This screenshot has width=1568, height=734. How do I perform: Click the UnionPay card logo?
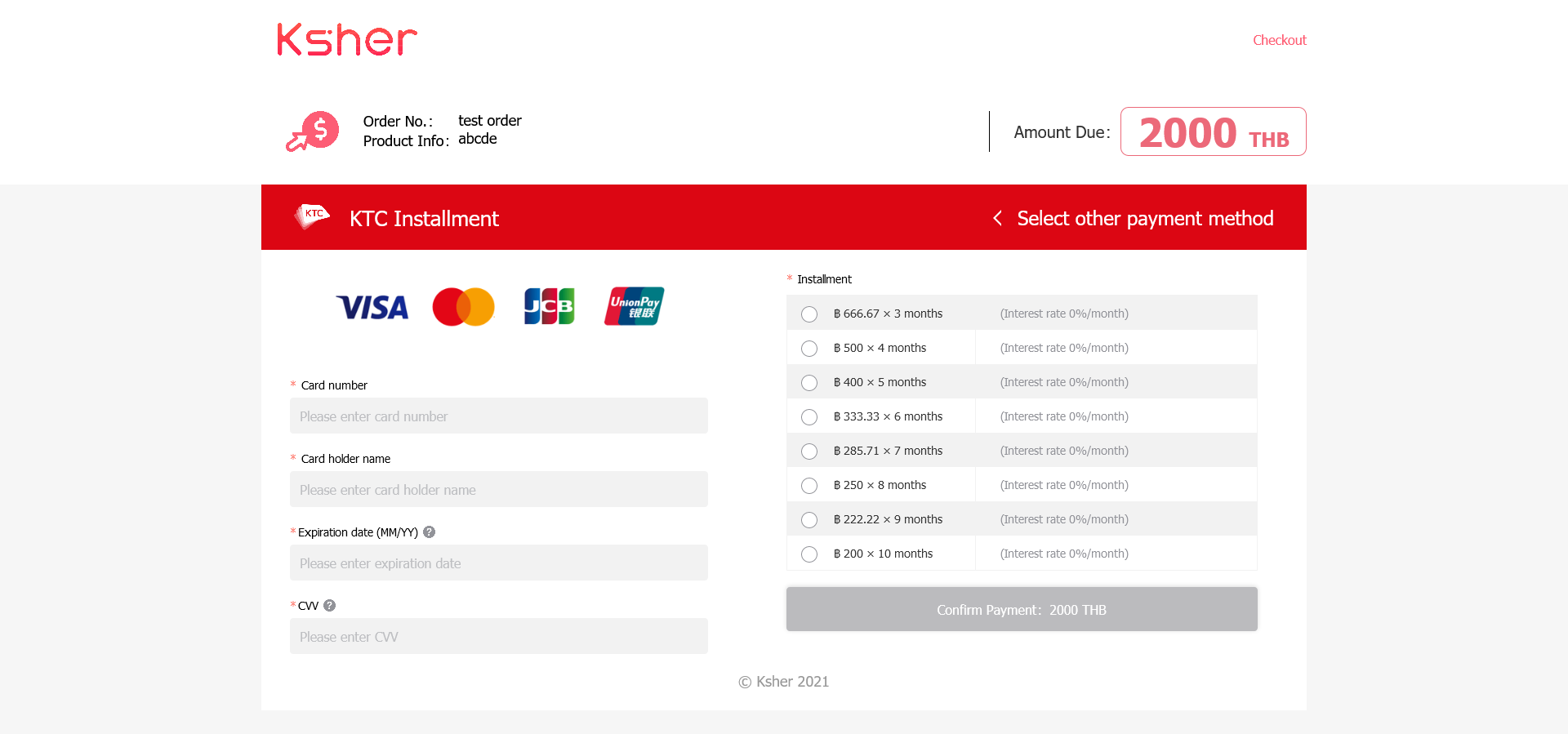635,306
